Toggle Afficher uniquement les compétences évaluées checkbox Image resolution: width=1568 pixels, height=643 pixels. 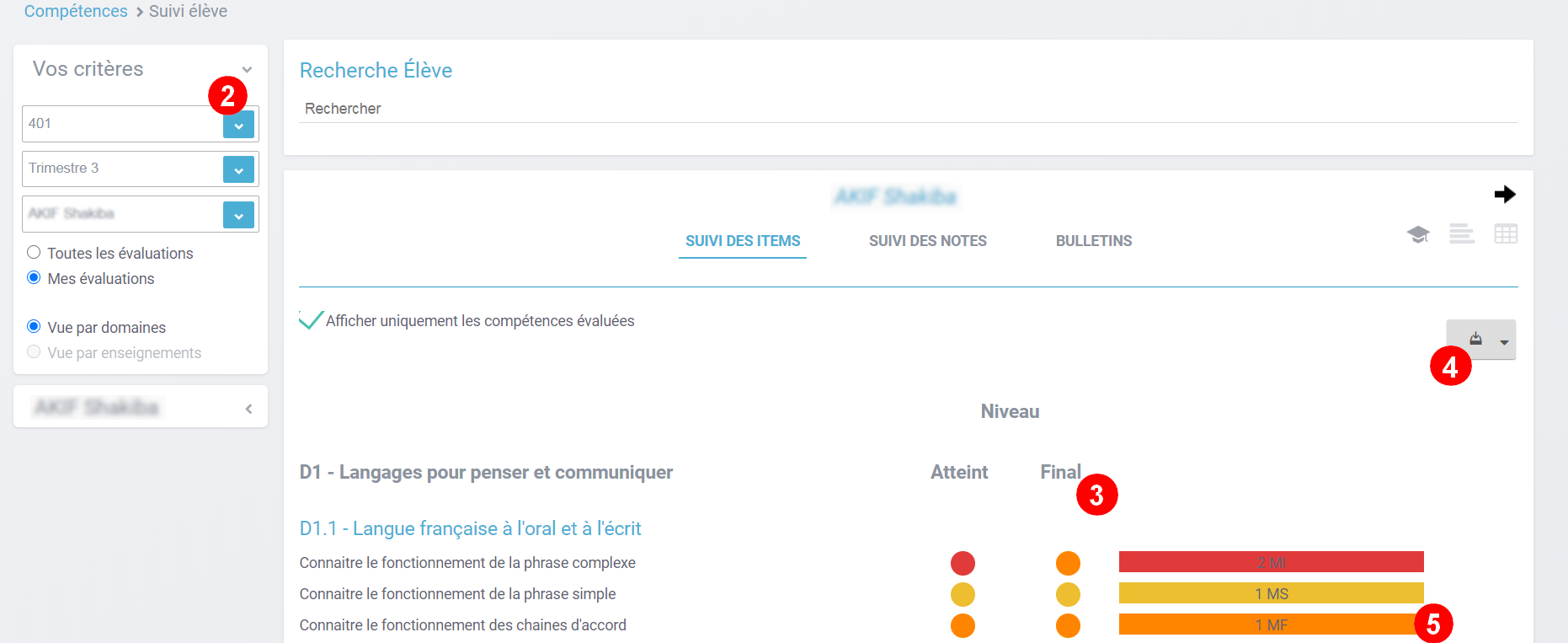311,320
